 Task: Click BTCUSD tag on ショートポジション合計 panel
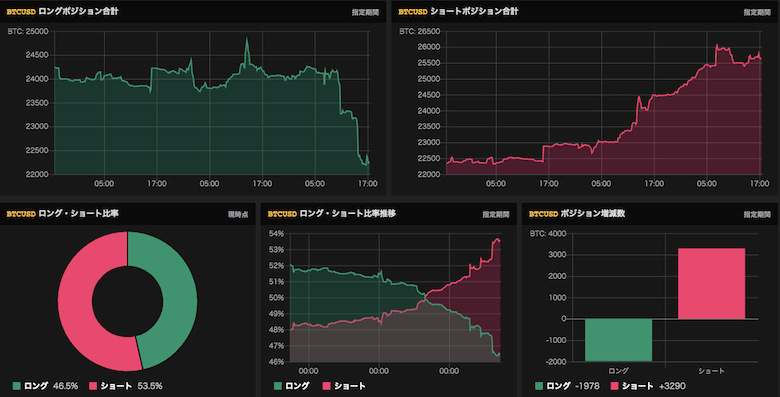(x=413, y=12)
